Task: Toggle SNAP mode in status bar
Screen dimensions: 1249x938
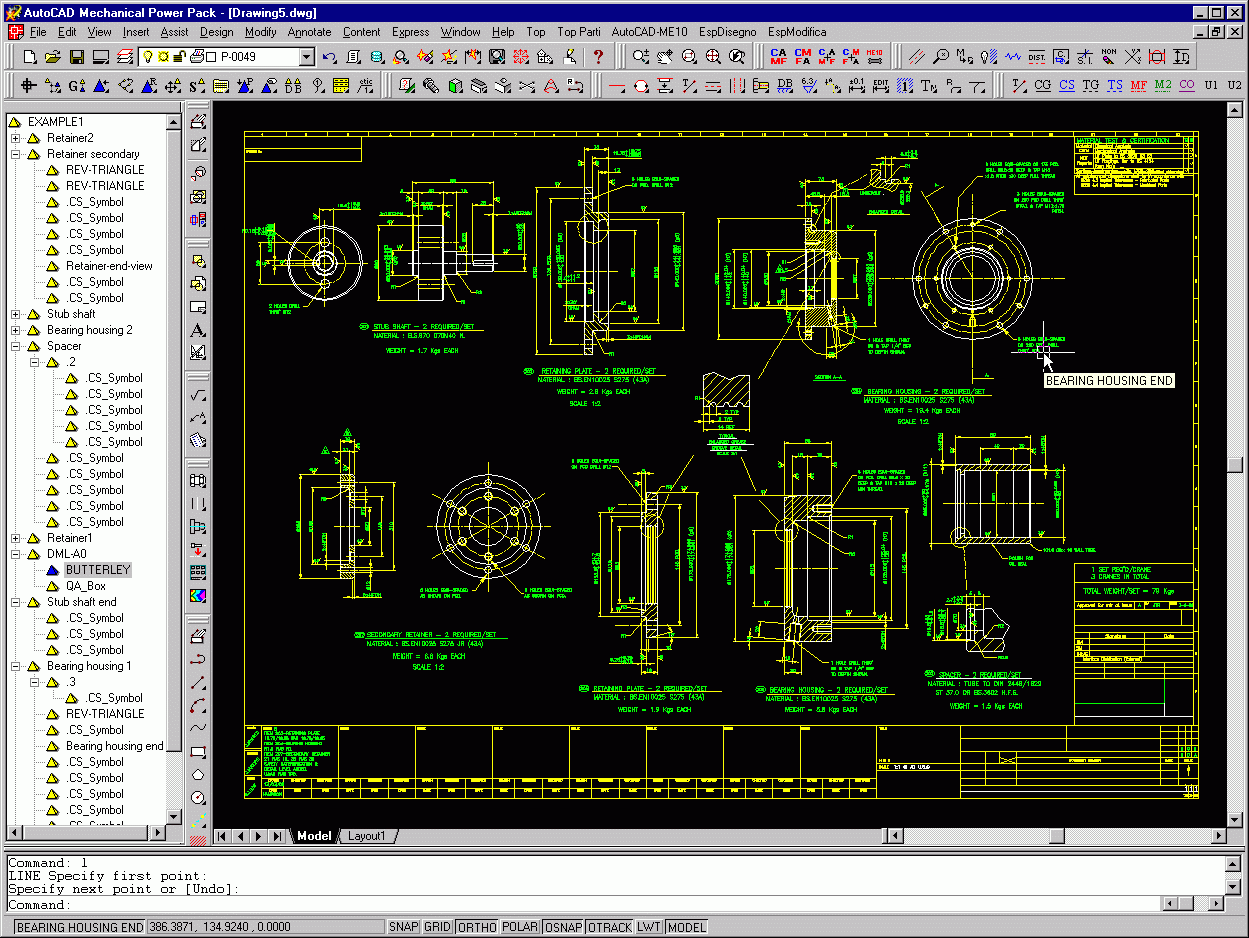Action: tap(403, 927)
